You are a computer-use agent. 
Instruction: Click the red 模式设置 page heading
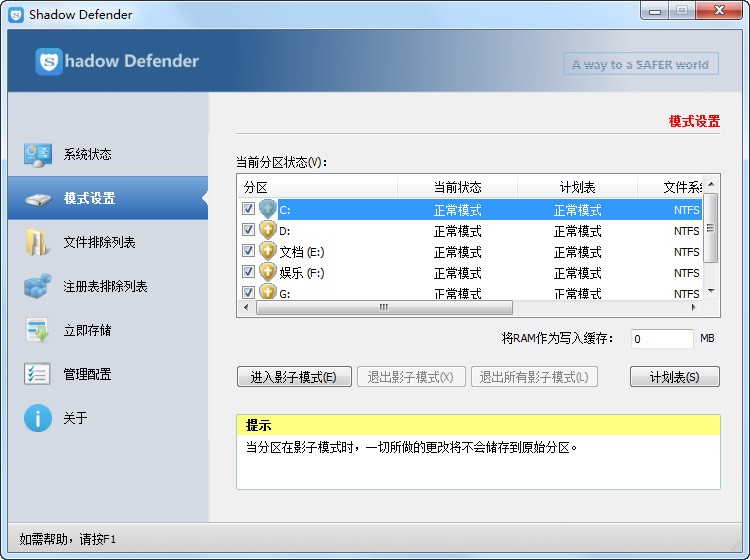[x=694, y=121]
